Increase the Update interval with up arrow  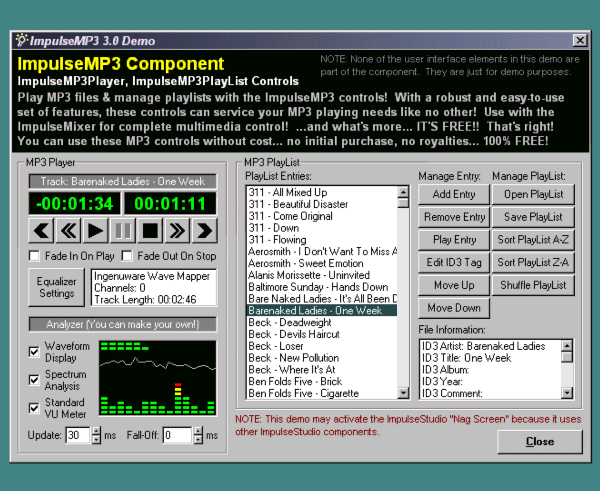[x=96, y=431]
